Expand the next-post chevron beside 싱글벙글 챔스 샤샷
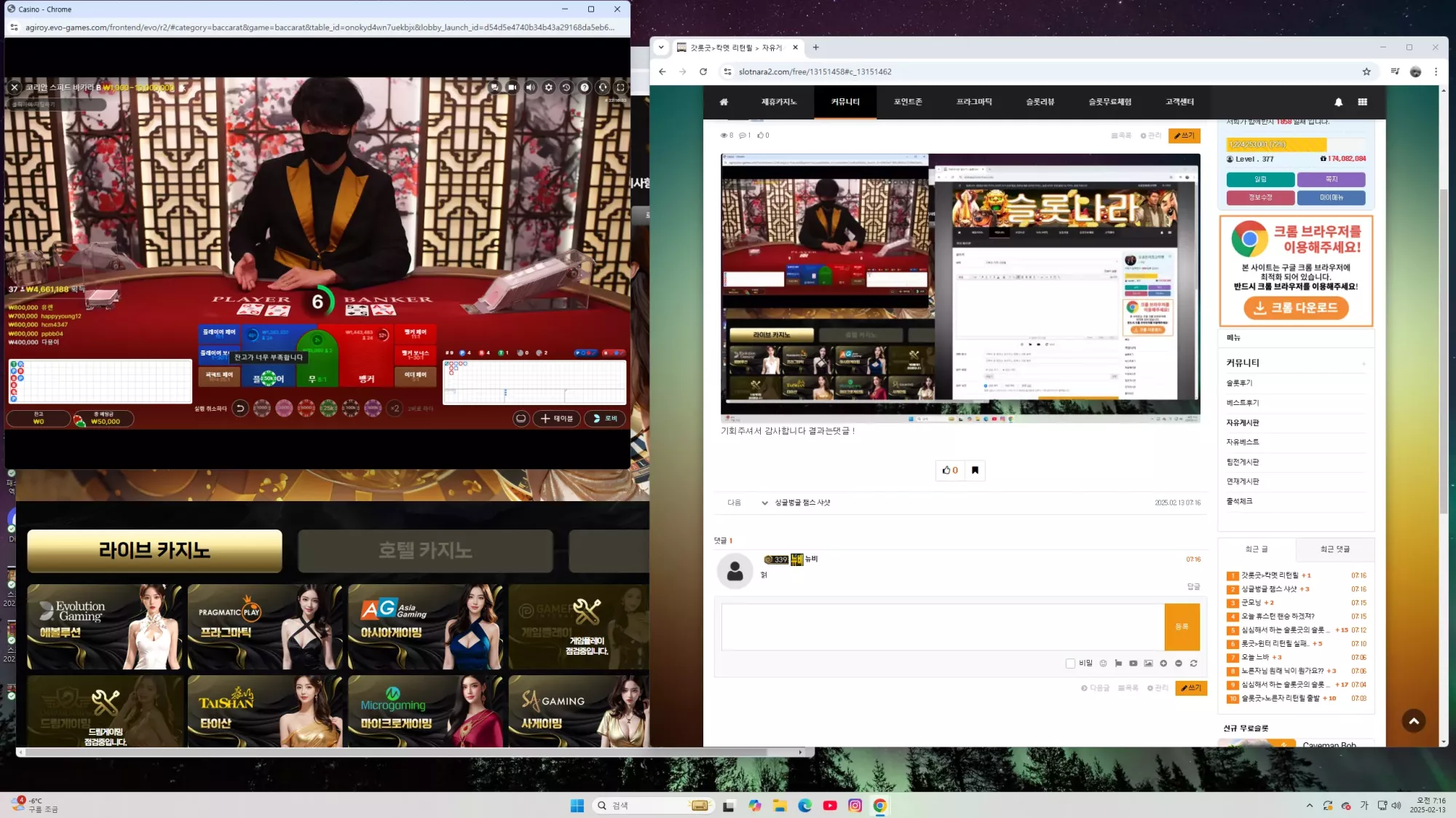Image resolution: width=1456 pixels, height=818 pixels. pyautogui.click(x=764, y=503)
